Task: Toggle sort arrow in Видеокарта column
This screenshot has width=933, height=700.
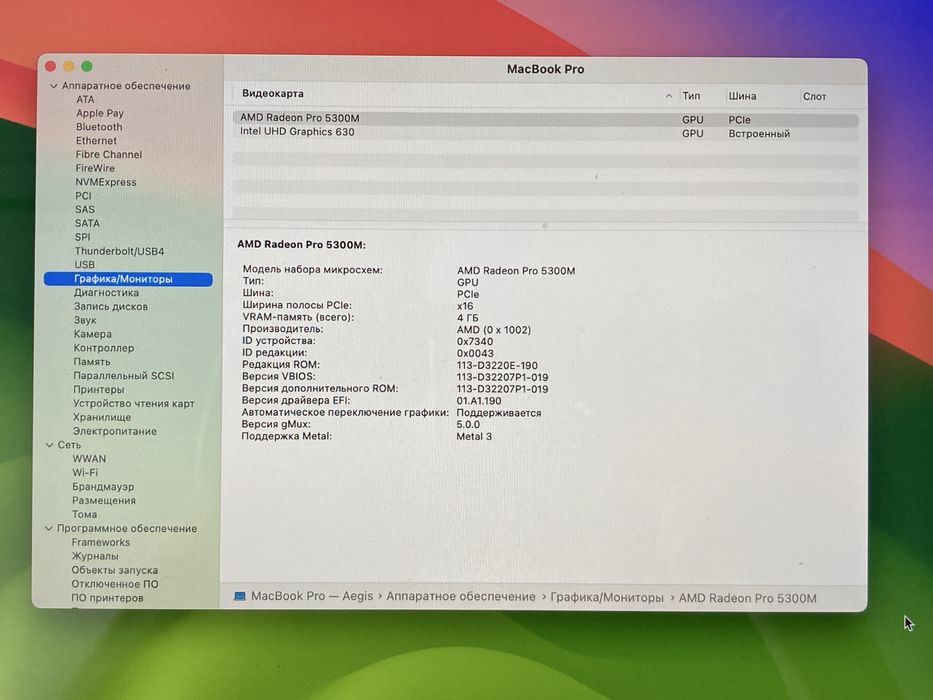Action: [668, 96]
